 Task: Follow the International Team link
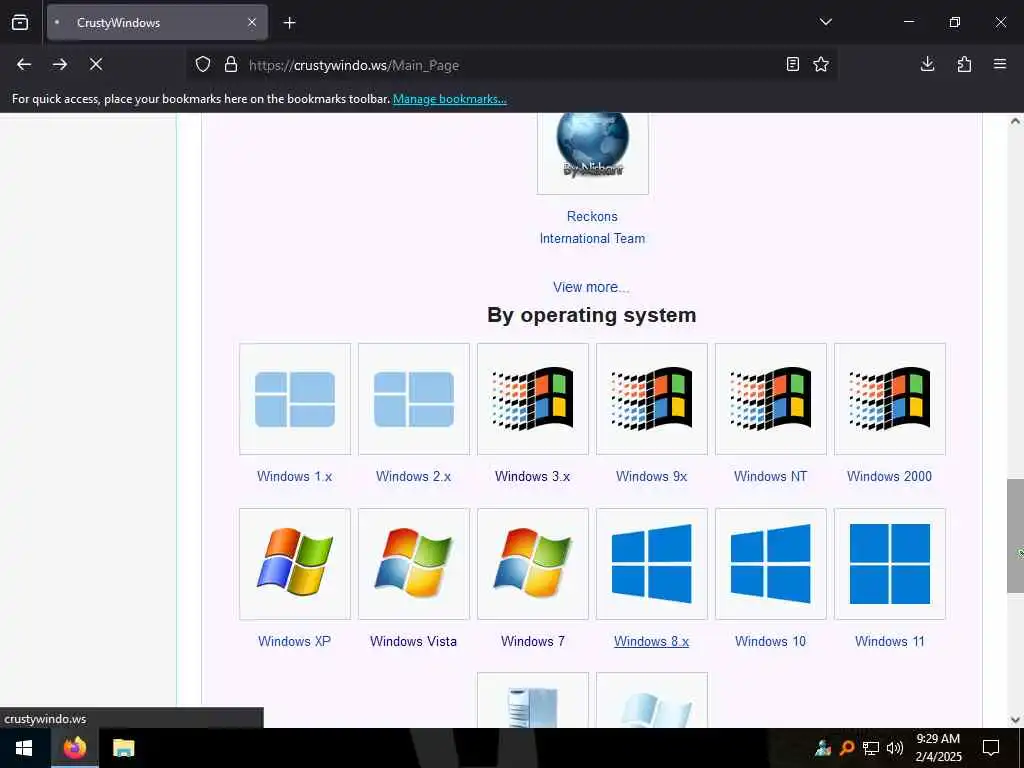[592, 238]
